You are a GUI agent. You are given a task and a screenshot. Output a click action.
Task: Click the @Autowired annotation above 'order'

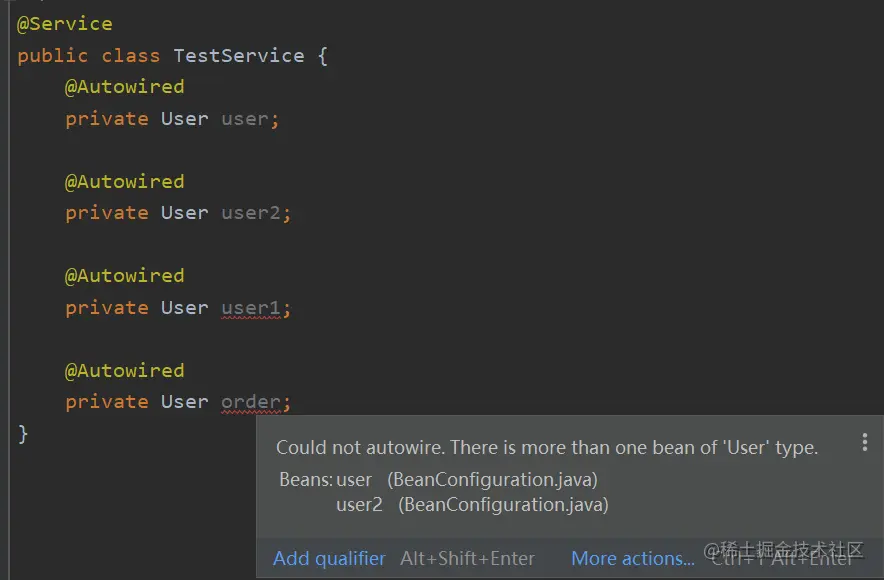coord(125,370)
